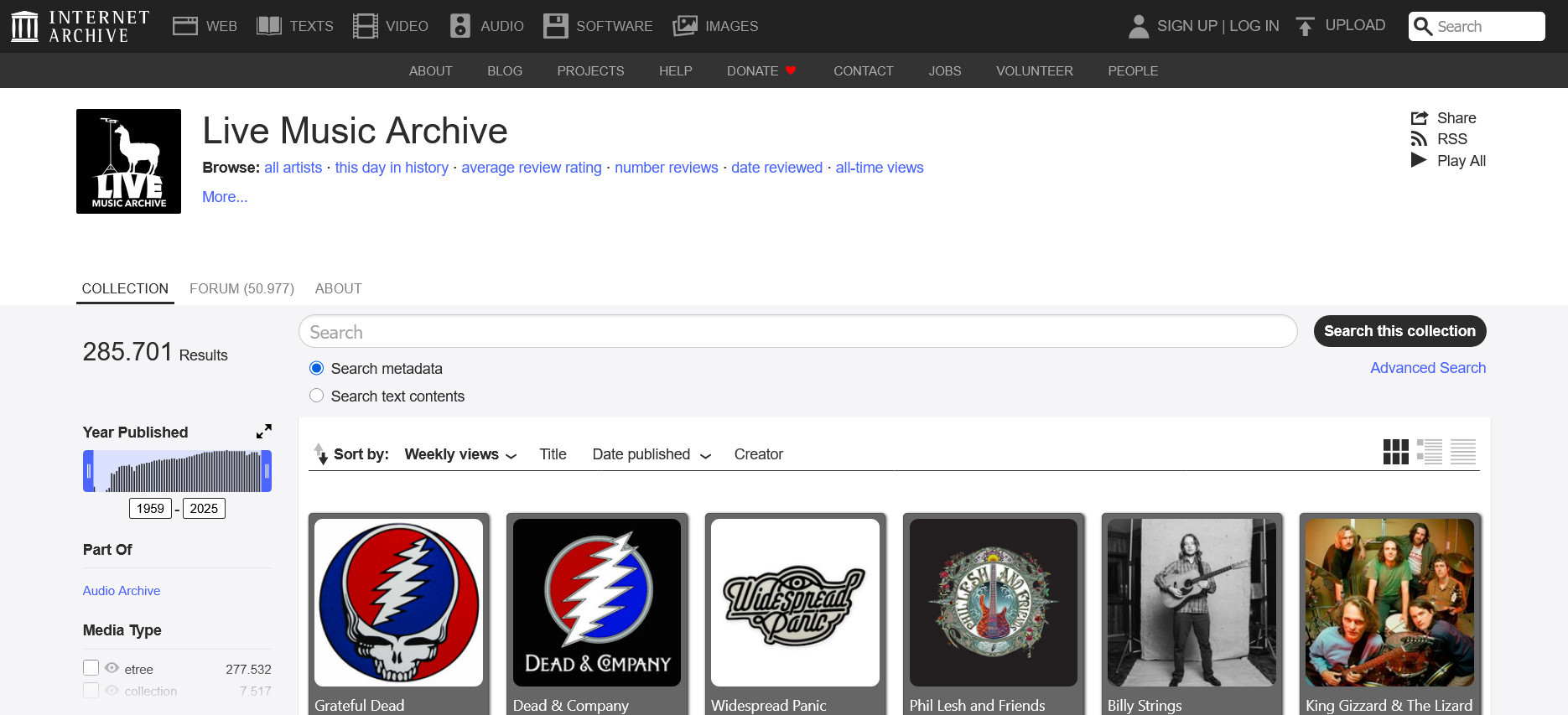The width and height of the screenshot is (1568, 715).
Task: Click the Live Music Archive llama logo
Action: click(x=128, y=161)
